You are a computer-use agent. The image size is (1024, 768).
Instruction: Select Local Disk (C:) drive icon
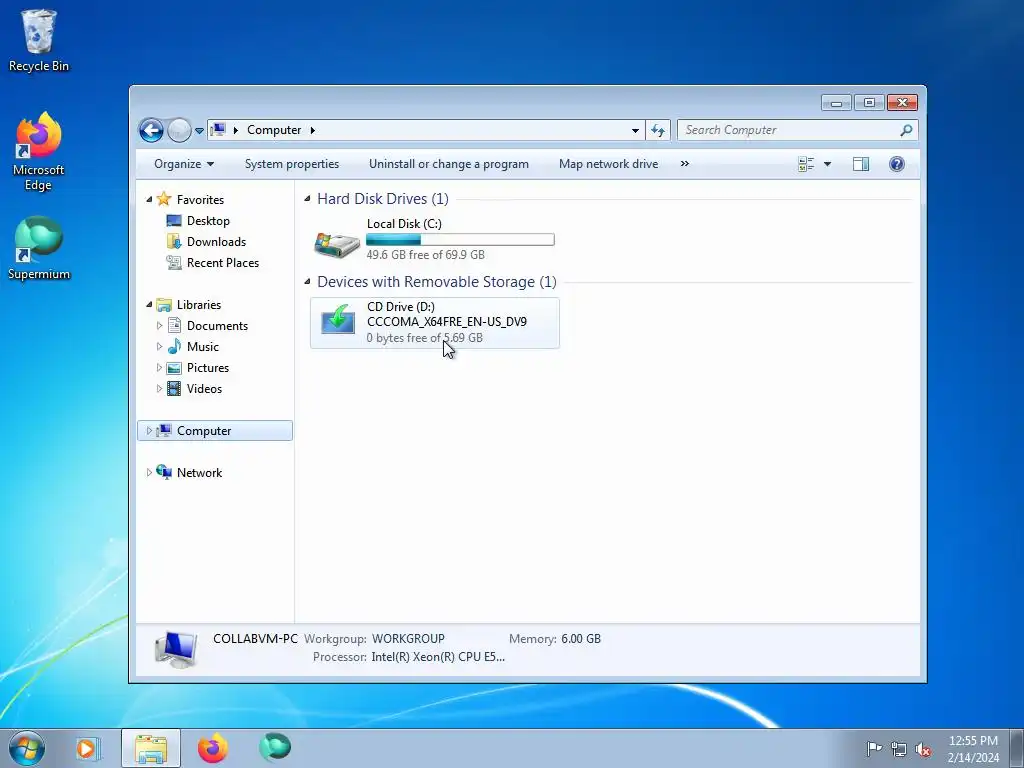pyautogui.click(x=337, y=244)
